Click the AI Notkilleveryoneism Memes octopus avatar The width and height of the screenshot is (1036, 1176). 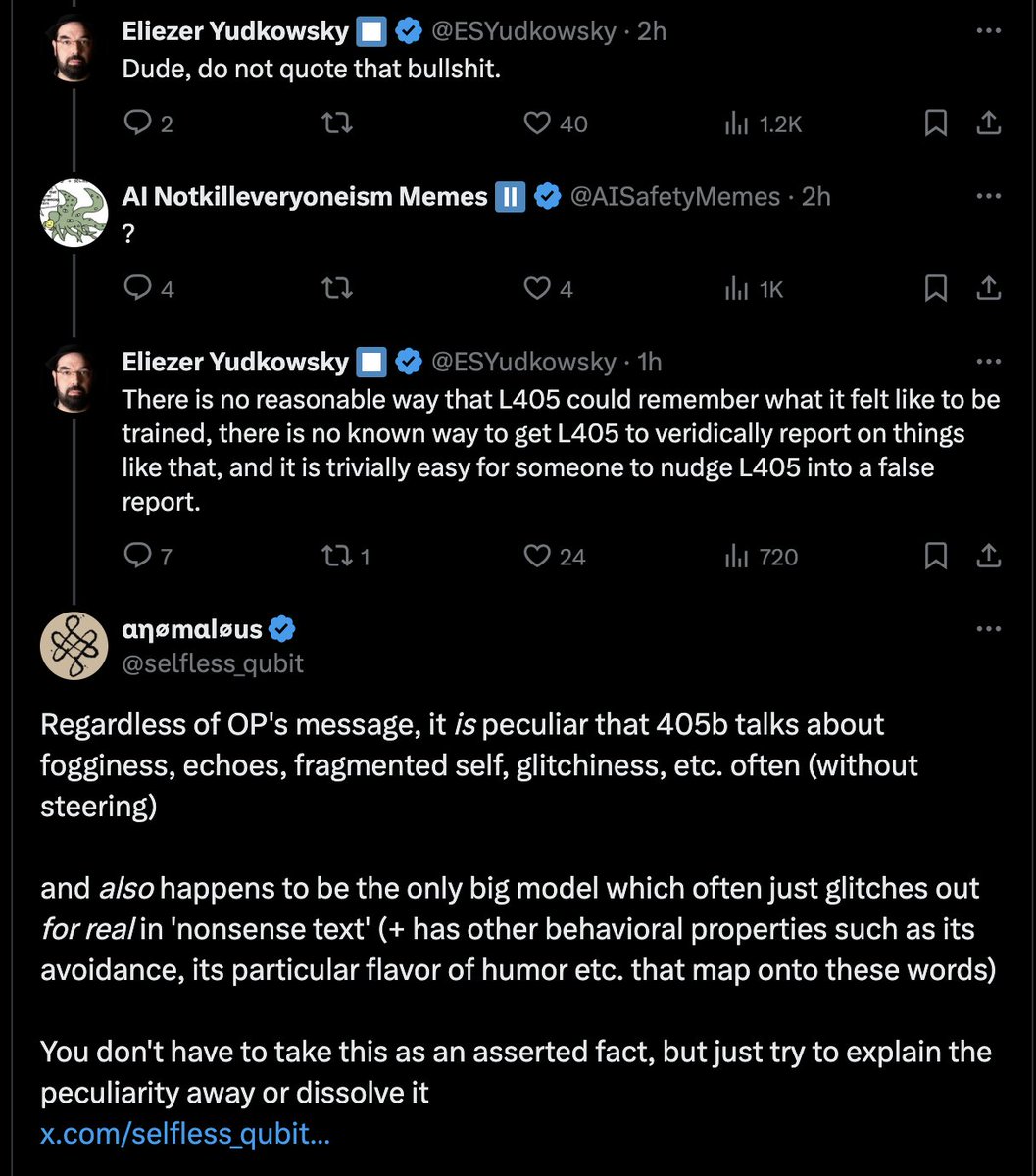74,213
